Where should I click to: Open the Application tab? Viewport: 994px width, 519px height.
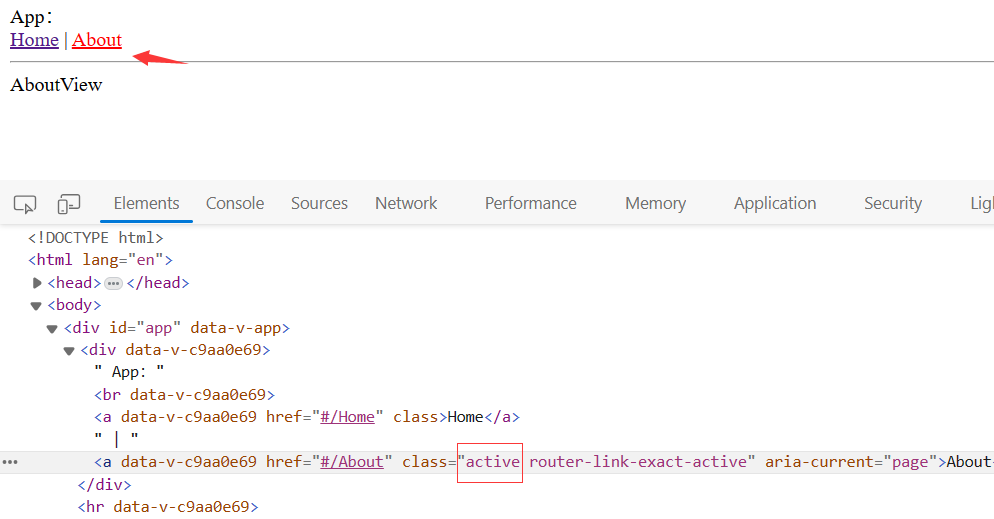[775, 203]
